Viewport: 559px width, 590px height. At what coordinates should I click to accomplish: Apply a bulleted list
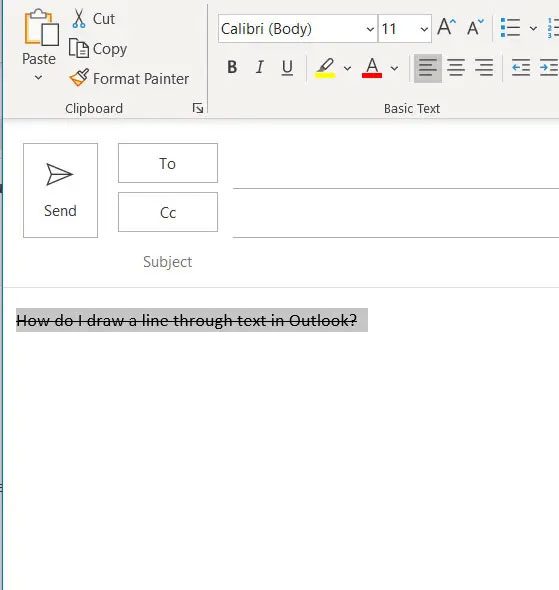[x=510, y=28]
